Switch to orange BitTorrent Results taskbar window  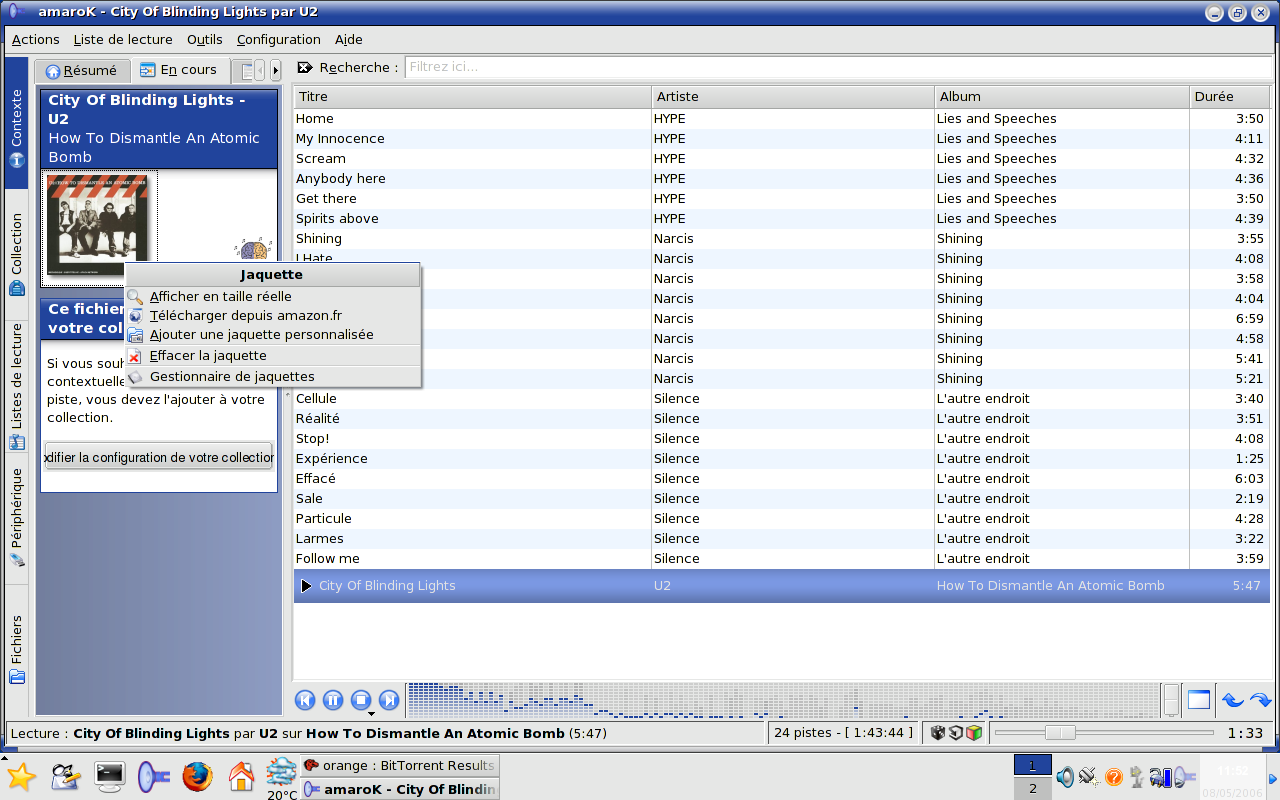(400, 766)
